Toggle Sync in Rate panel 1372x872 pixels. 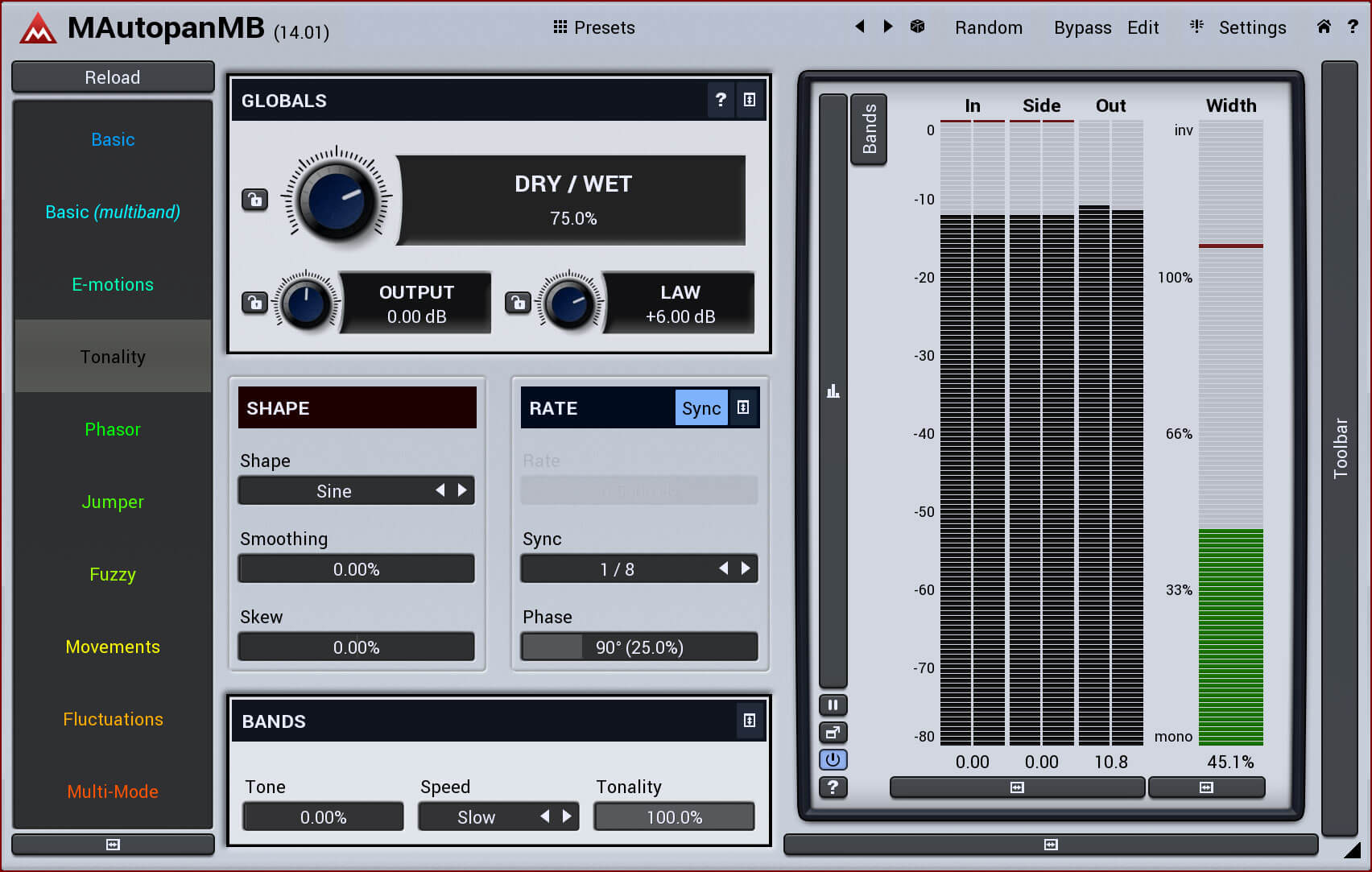[701, 407]
